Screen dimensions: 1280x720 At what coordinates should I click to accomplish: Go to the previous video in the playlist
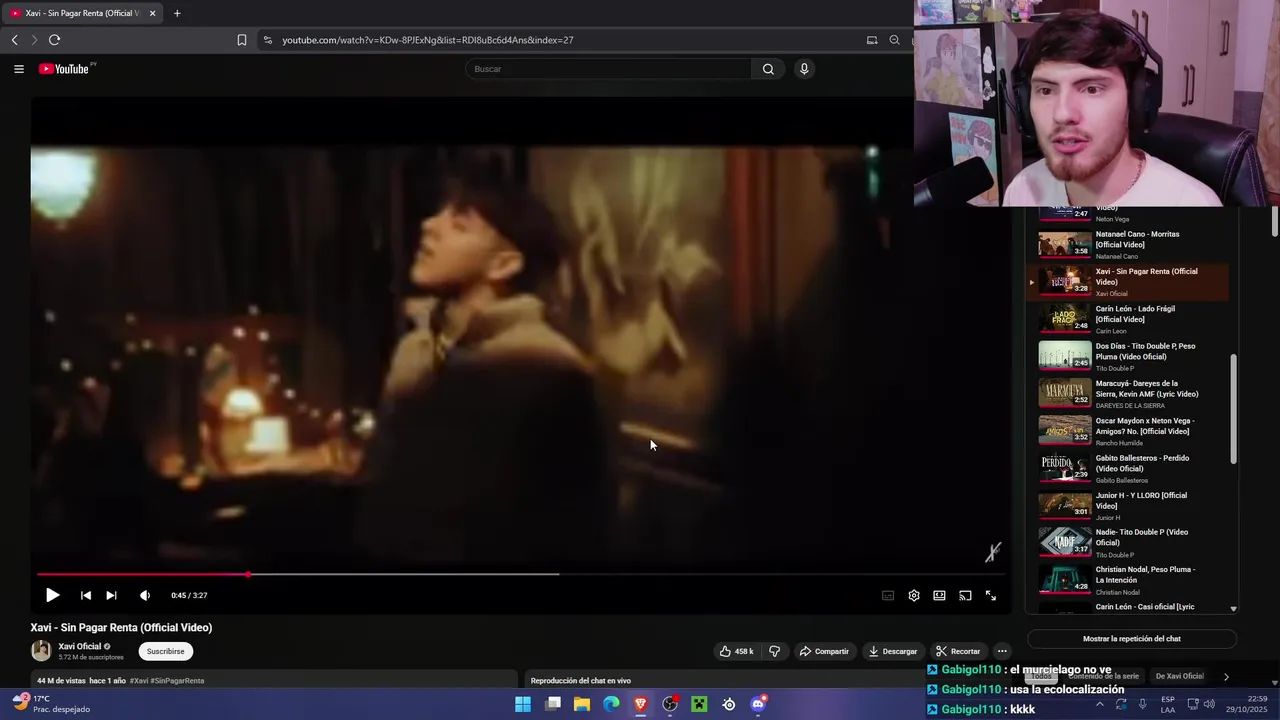tap(86, 595)
